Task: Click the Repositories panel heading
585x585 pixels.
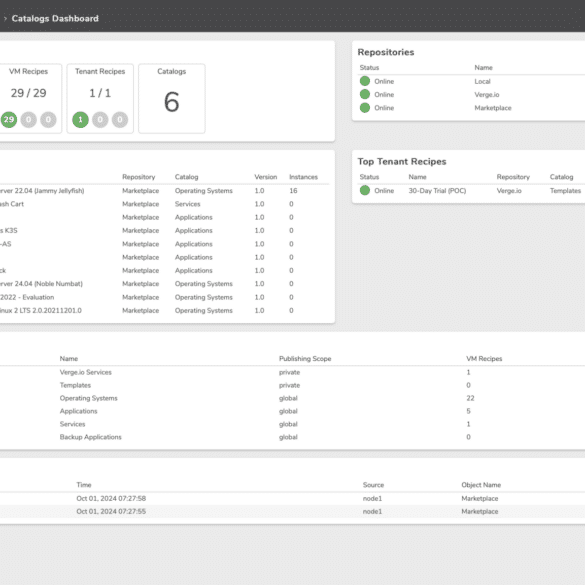Action: point(386,52)
